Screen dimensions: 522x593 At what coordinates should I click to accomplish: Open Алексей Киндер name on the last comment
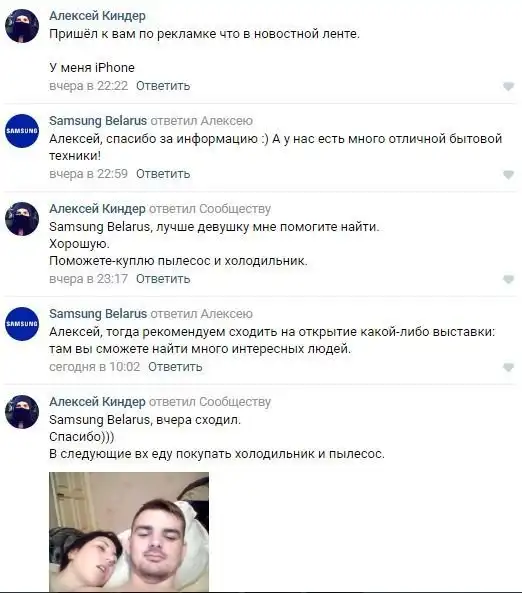click(x=97, y=401)
